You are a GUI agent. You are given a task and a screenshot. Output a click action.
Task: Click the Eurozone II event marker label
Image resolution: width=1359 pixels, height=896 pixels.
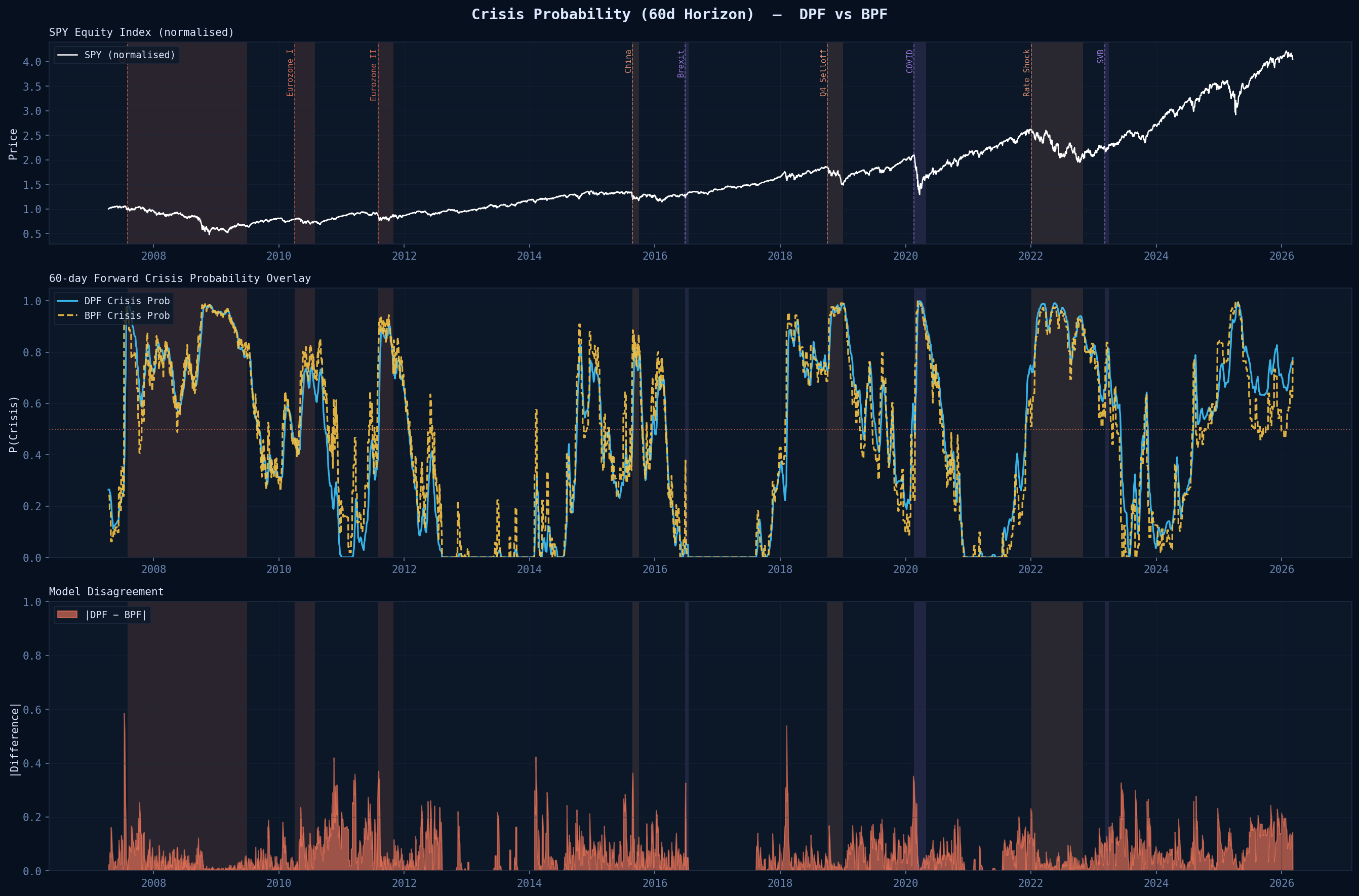point(373,75)
